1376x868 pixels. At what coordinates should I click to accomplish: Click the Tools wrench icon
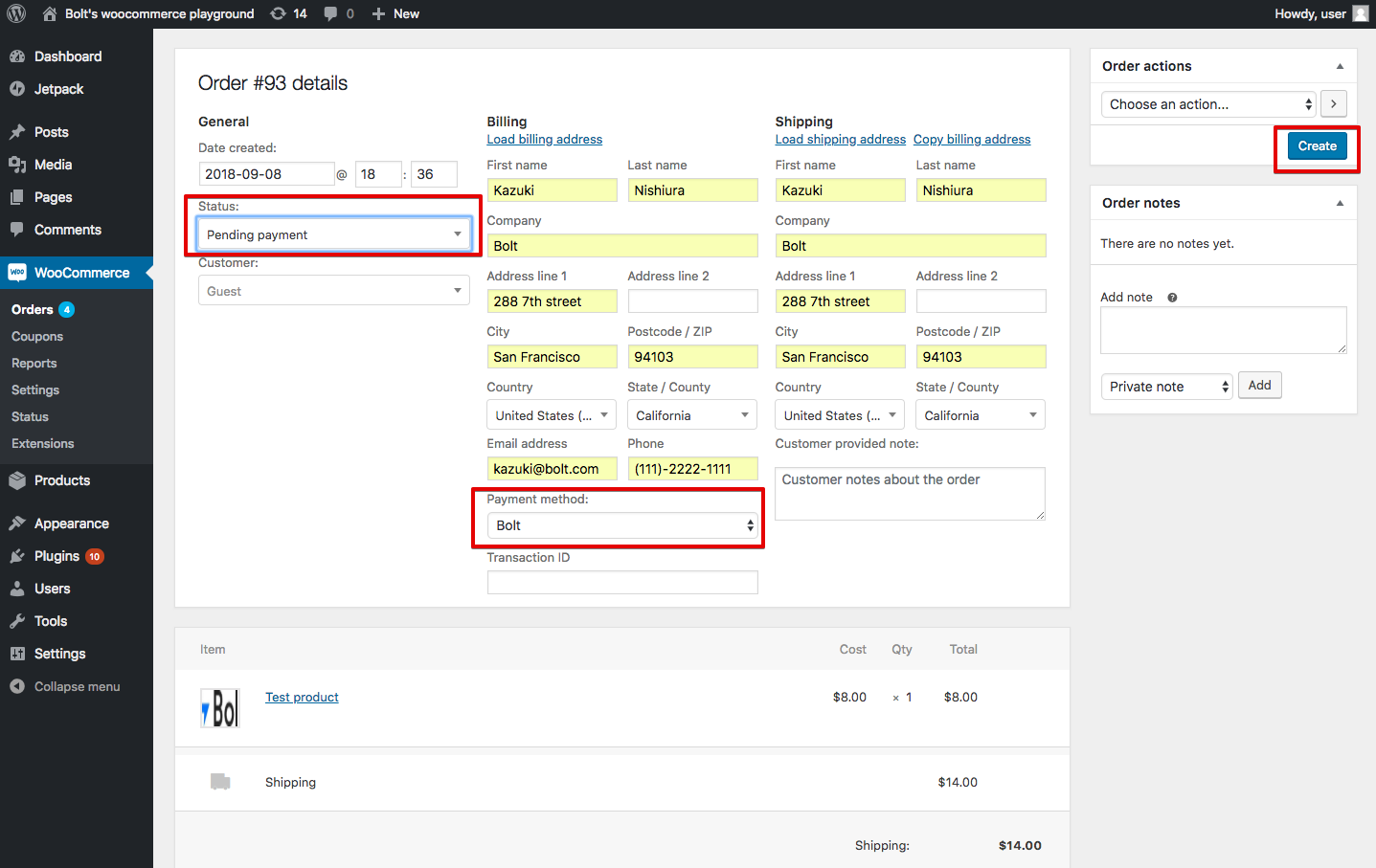[x=17, y=621]
